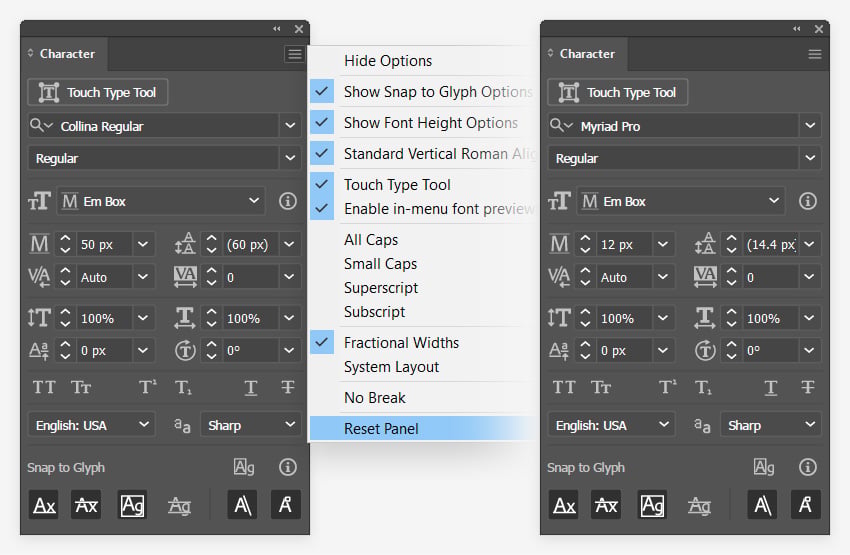Choose Superscript from flyout menu

pyautogui.click(x=423, y=288)
